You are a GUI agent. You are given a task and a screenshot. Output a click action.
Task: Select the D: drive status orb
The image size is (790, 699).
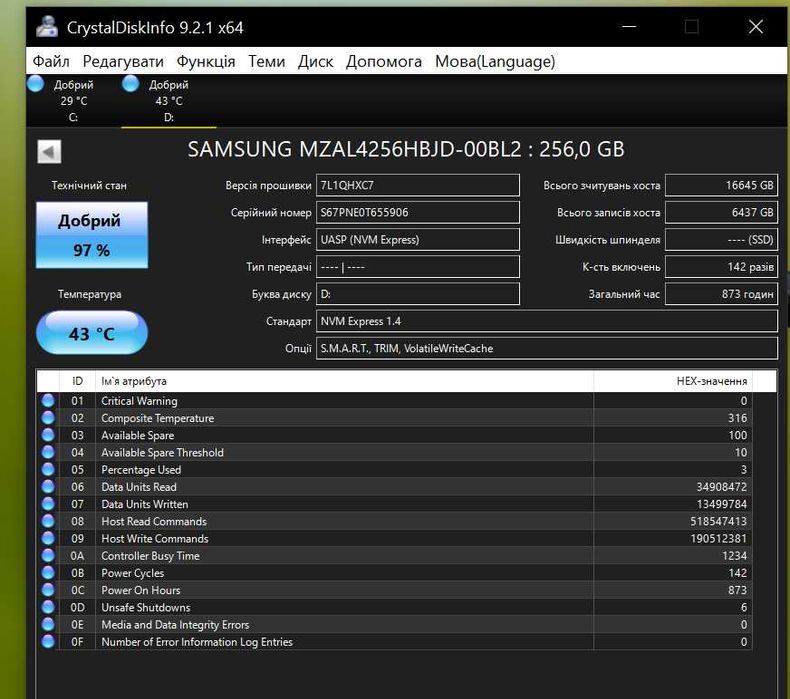tap(130, 84)
